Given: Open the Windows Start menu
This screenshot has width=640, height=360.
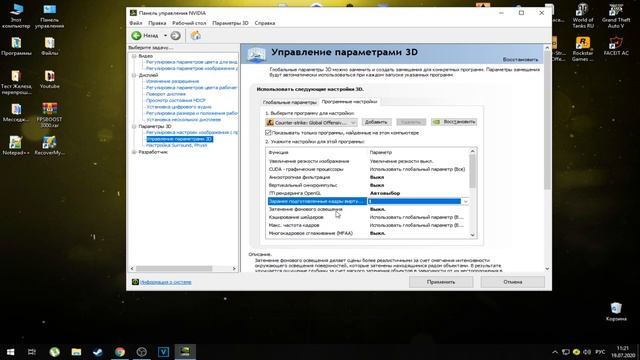Looking at the screenshot, I should (11, 351).
